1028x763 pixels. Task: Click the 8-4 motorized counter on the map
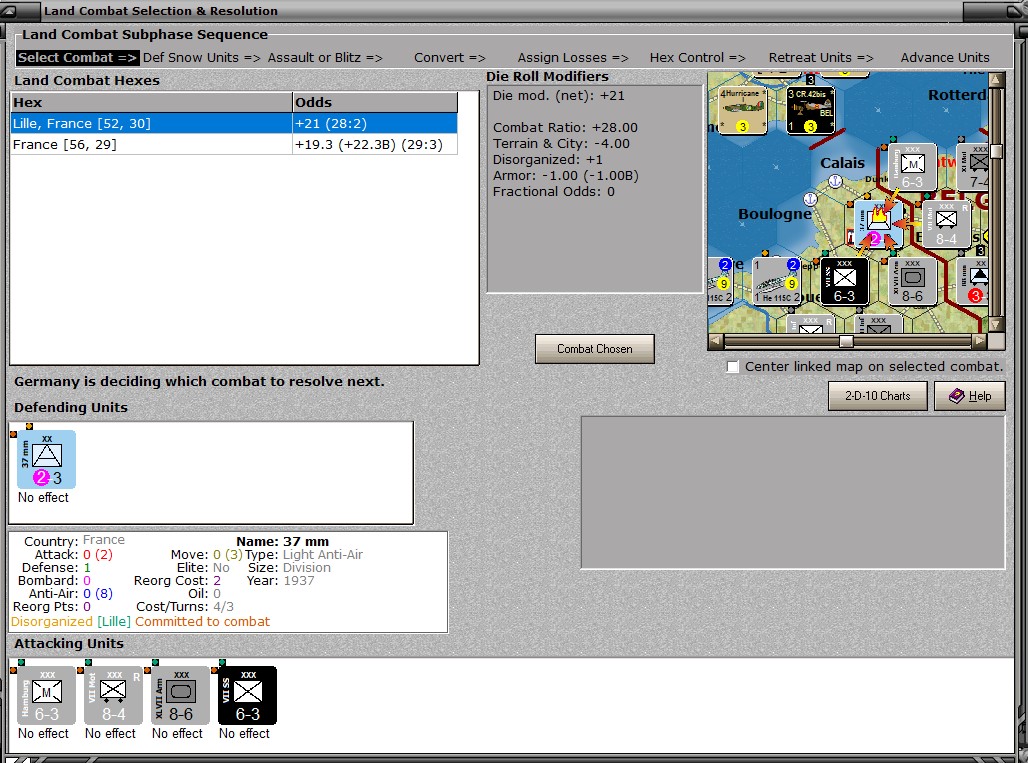click(946, 225)
